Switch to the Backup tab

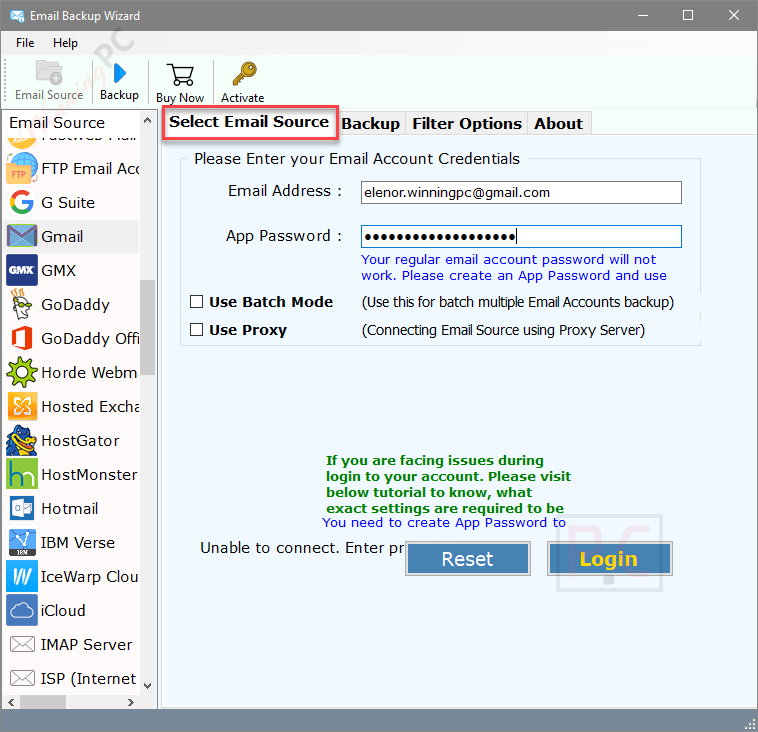(371, 124)
